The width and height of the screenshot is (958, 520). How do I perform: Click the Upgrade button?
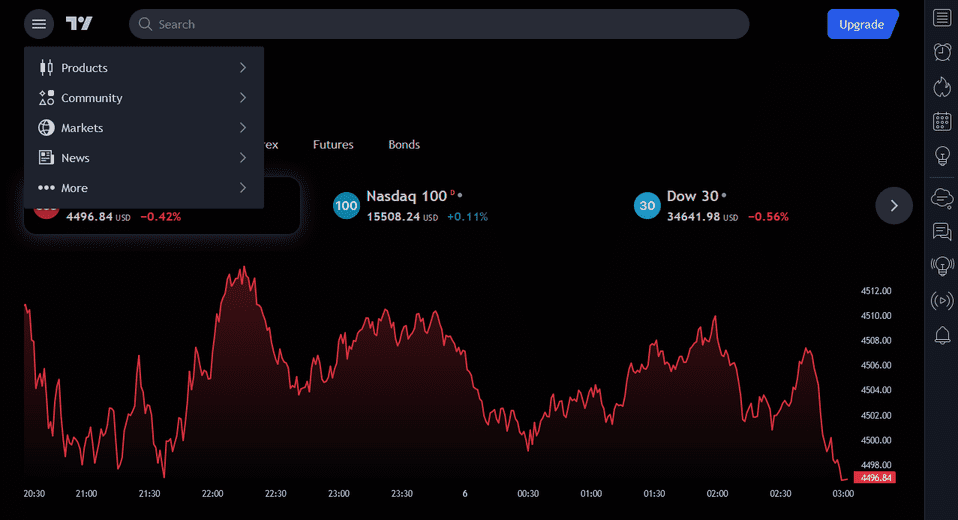(x=861, y=24)
